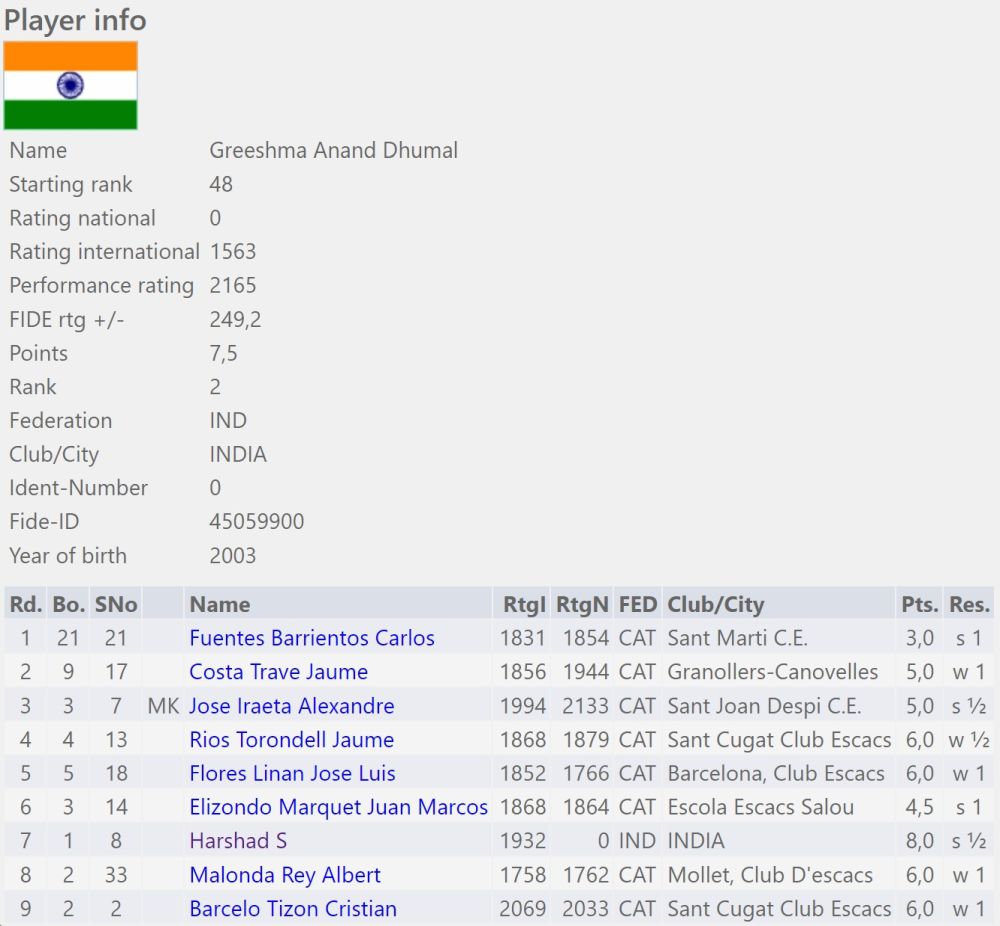Open Malonda Rey Albert player link
This screenshot has width=1000, height=926.
pos(285,875)
